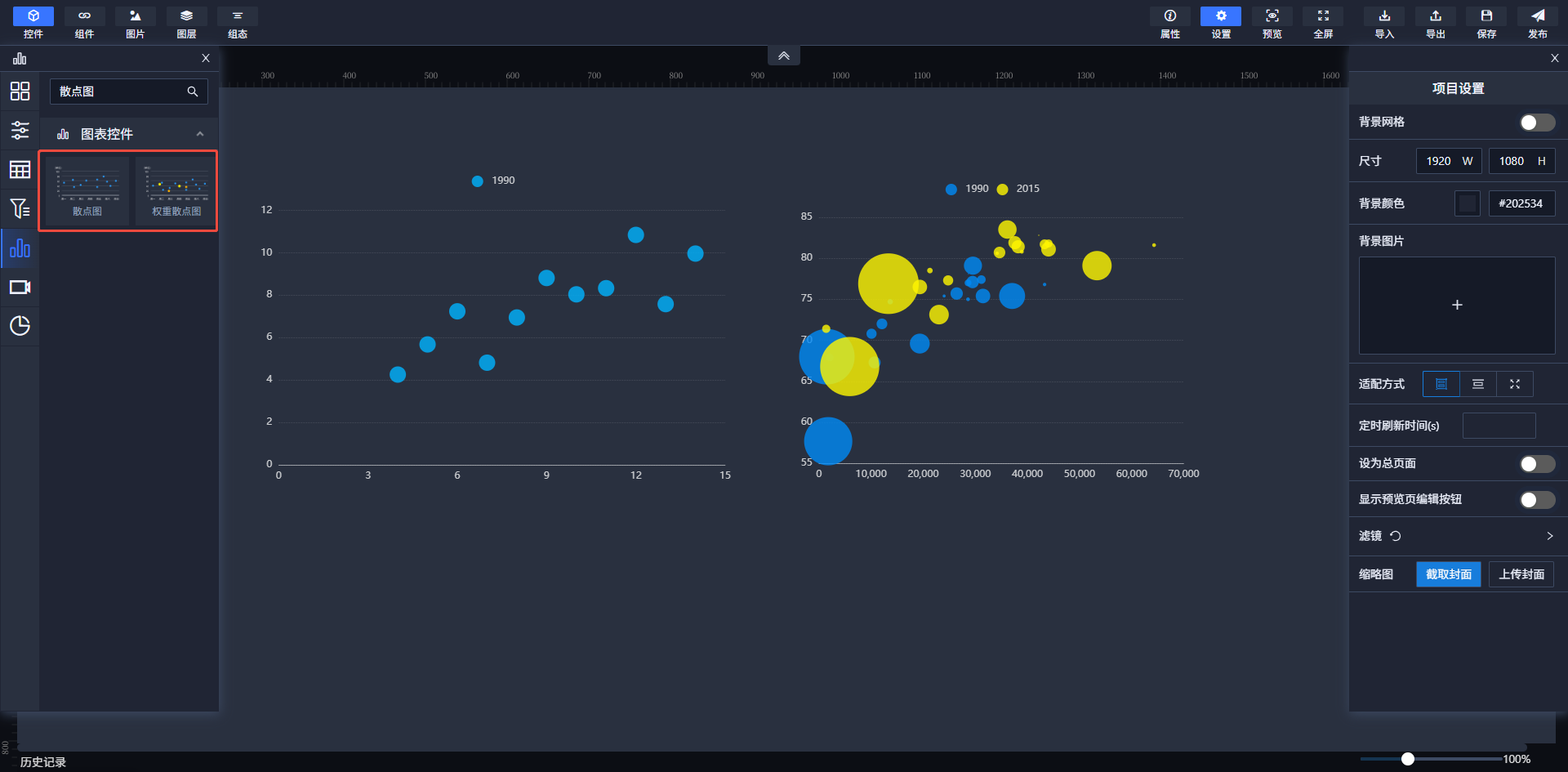Open the video media category sidebar icon
The width and height of the screenshot is (1568, 772).
(20, 288)
